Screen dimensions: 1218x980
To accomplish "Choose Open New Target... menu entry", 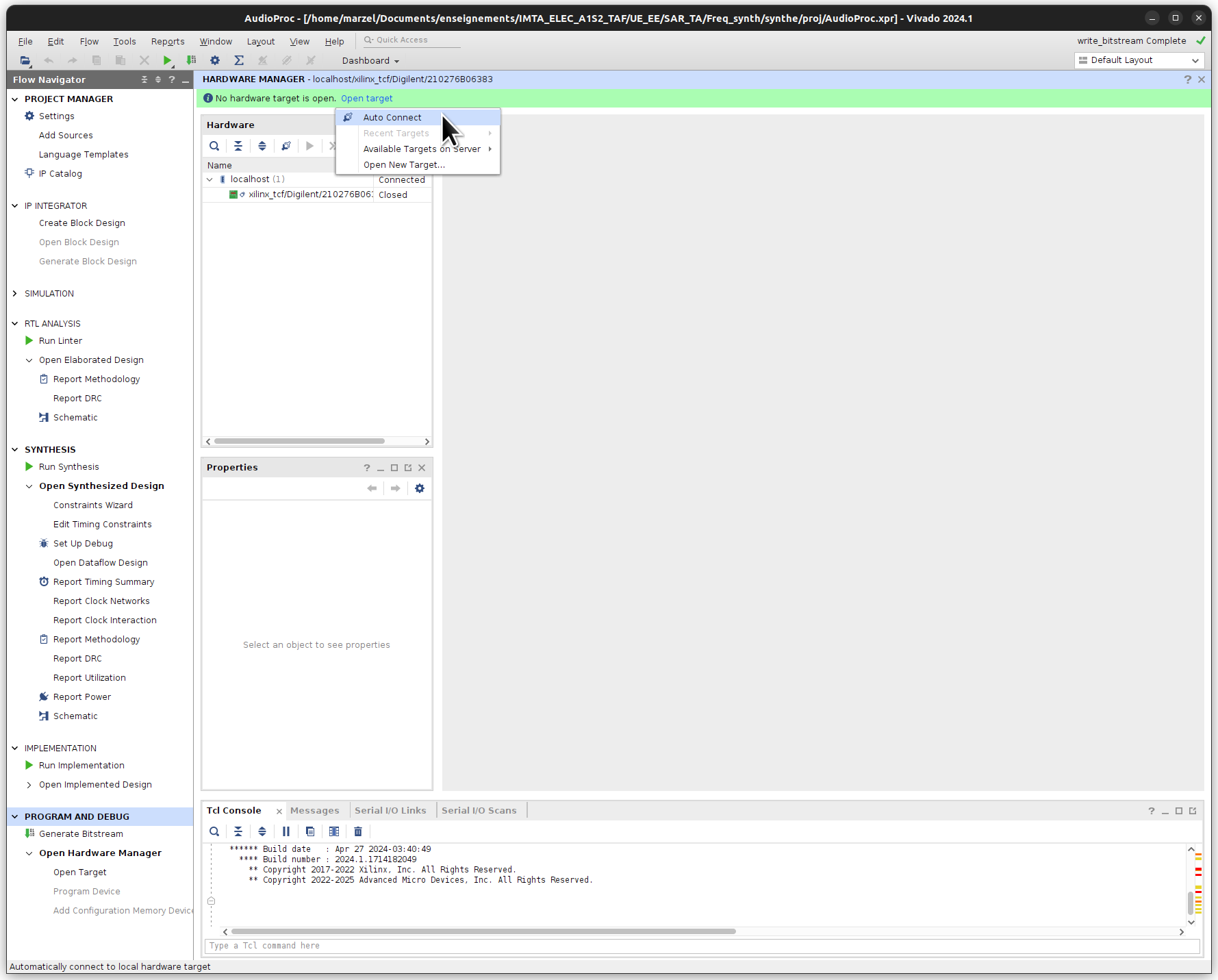I will (418, 164).
